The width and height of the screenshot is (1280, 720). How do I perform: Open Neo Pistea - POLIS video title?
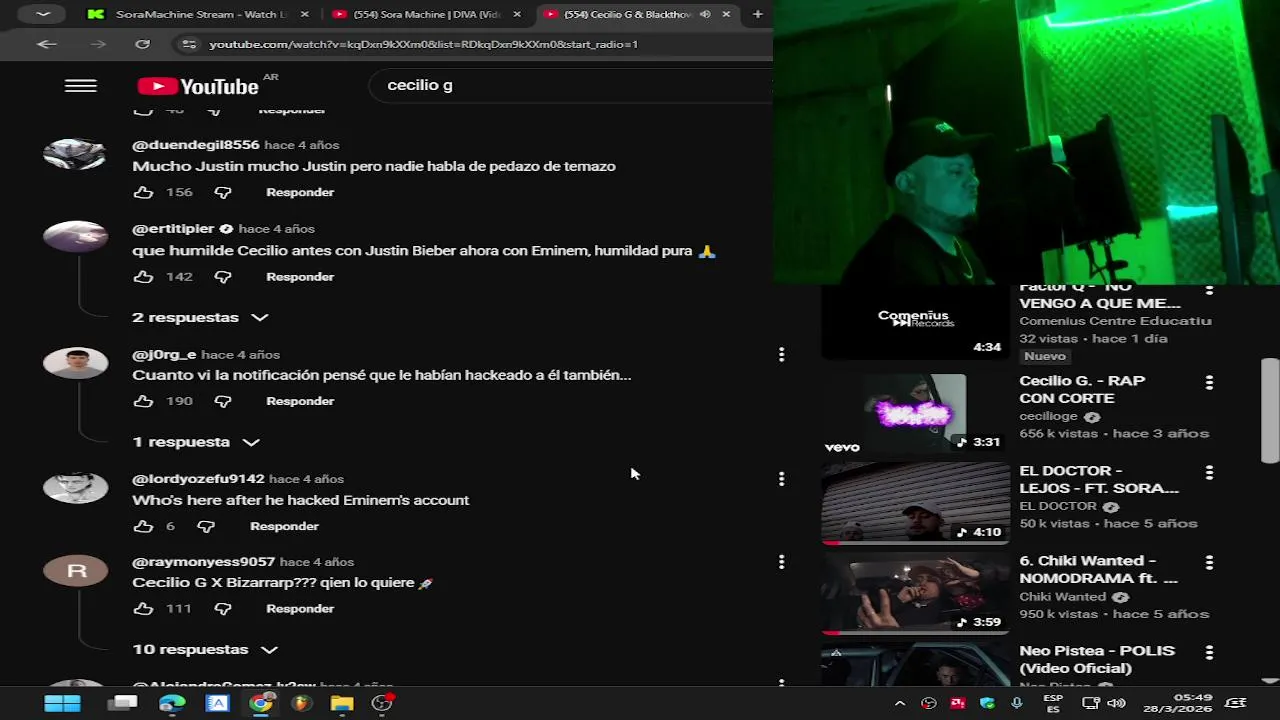pos(1097,660)
